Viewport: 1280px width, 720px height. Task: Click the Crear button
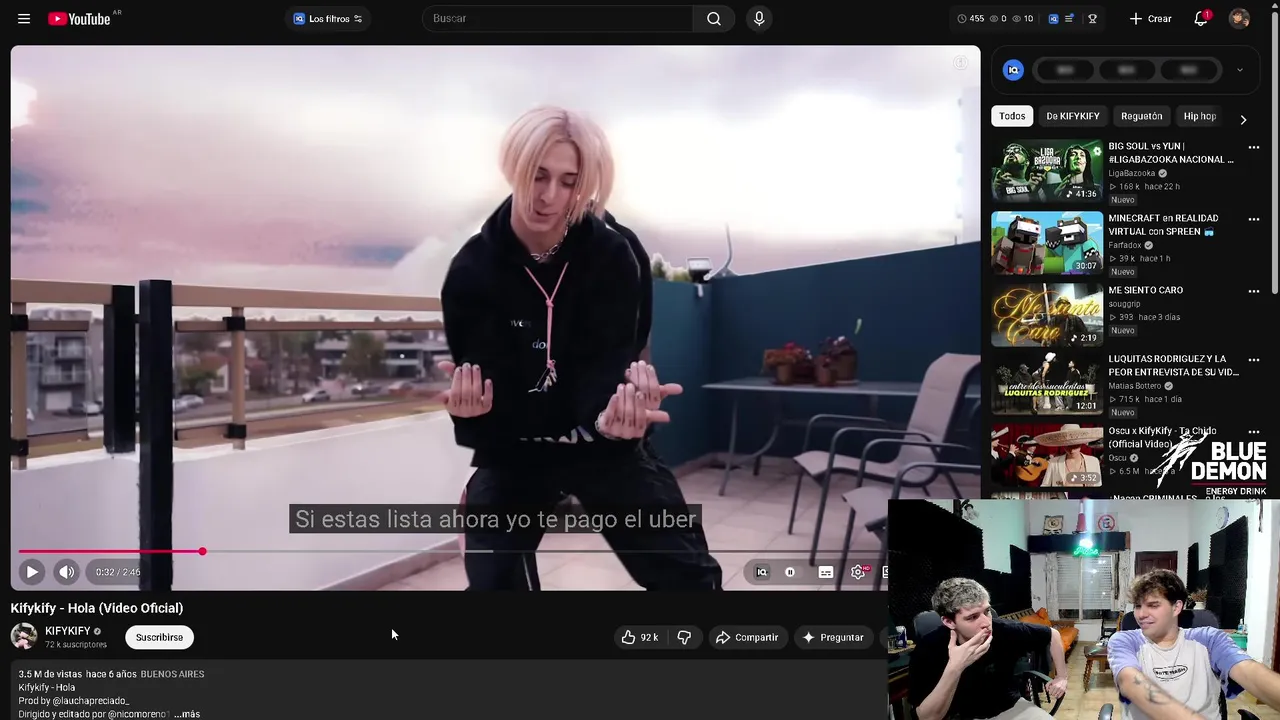(1150, 18)
